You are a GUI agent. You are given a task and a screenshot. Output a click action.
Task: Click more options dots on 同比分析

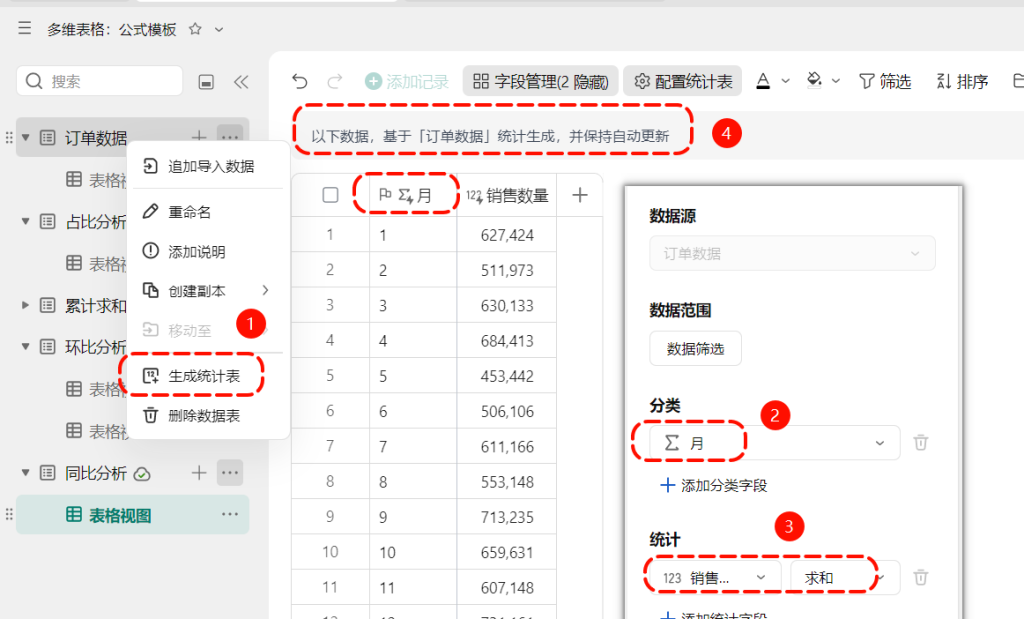point(229,473)
